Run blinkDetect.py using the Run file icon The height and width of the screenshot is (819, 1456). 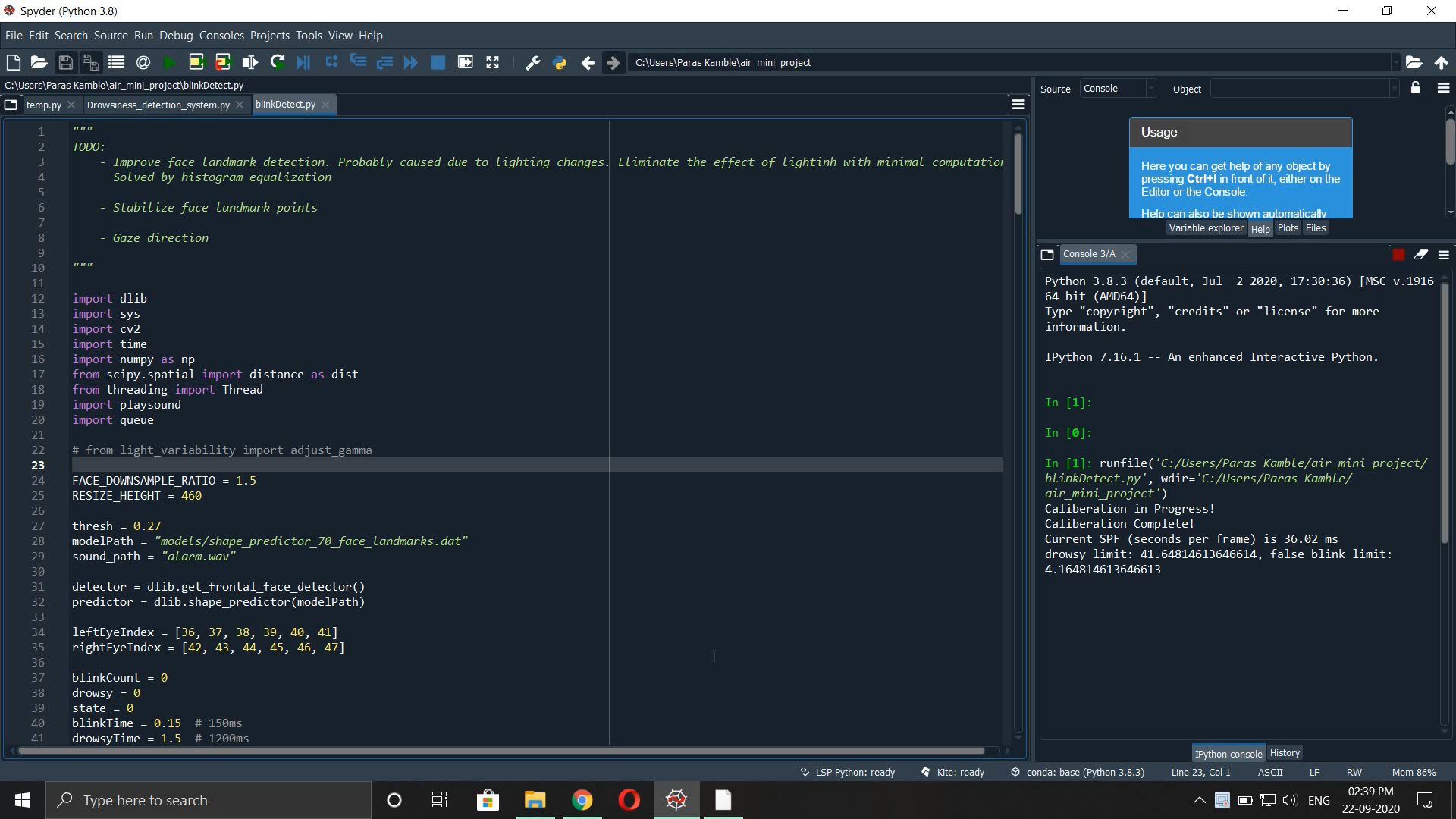click(x=169, y=62)
